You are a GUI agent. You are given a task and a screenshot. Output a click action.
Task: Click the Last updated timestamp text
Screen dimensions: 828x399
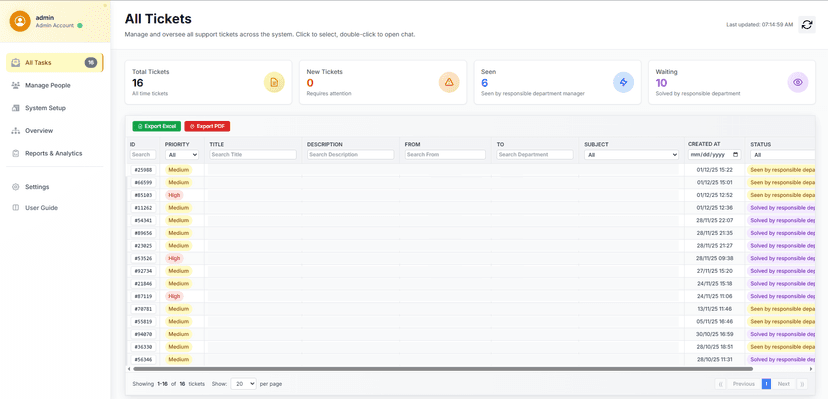[x=759, y=24]
